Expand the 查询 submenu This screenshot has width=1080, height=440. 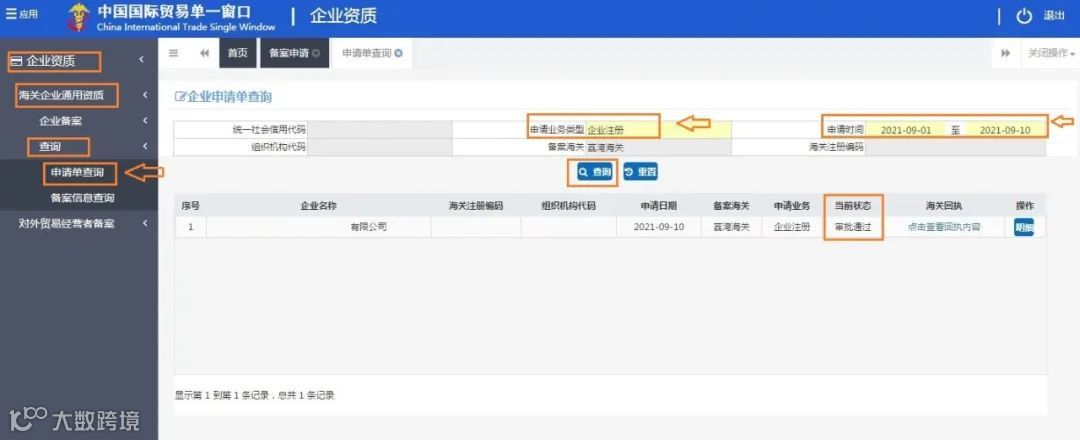[x=79, y=147]
